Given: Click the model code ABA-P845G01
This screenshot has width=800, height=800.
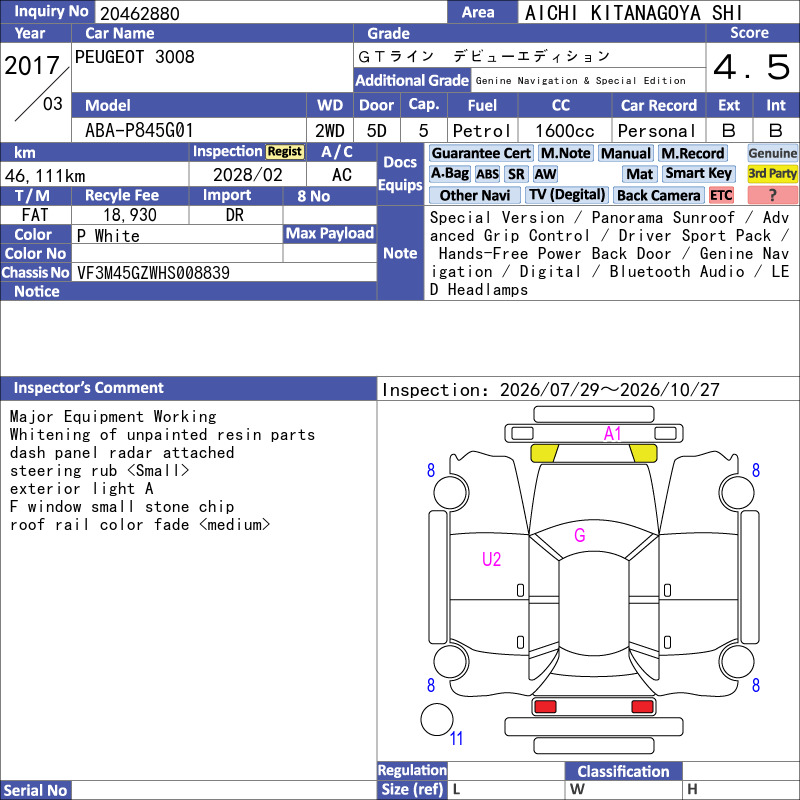Looking at the screenshot, I should pos(139,131).
